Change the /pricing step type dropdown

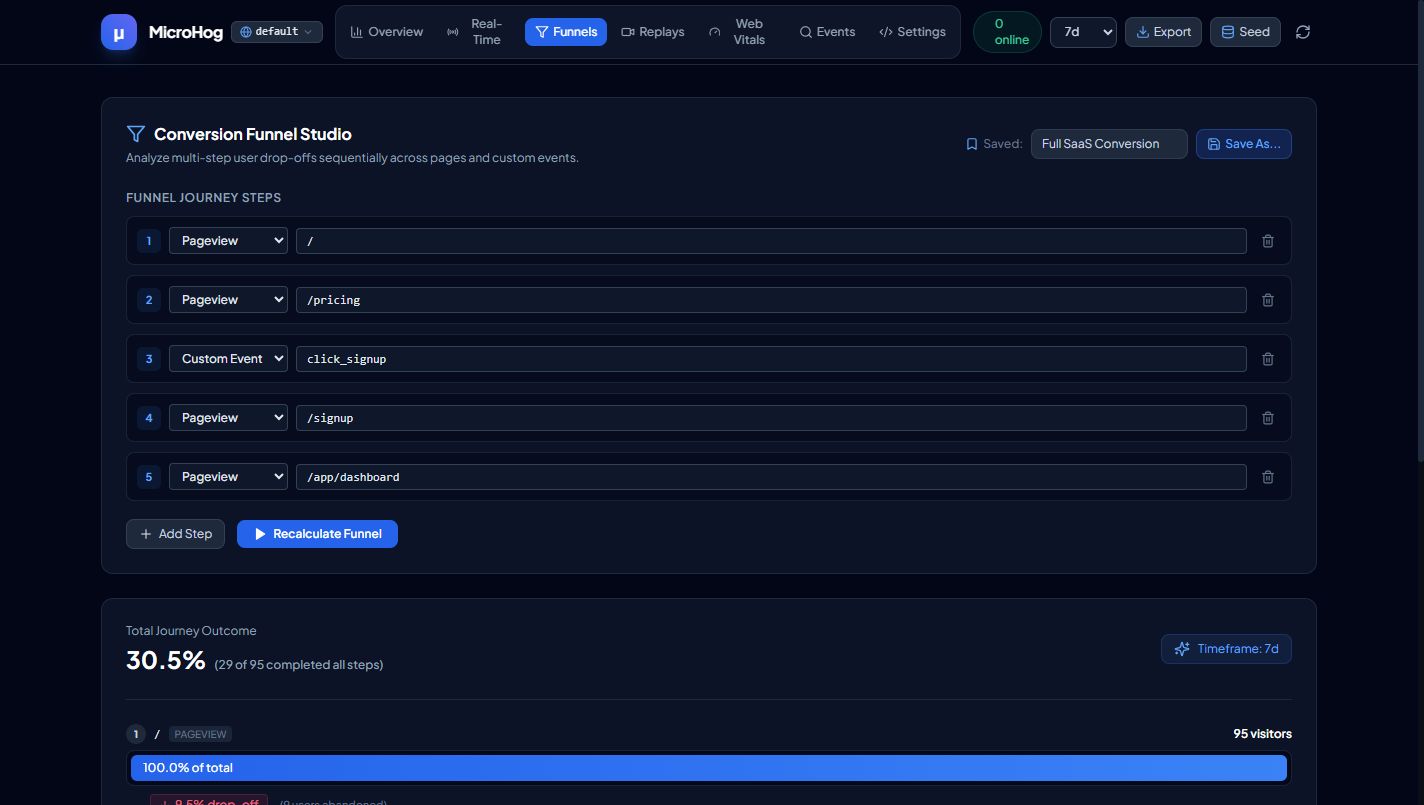[x=228, y=300]
